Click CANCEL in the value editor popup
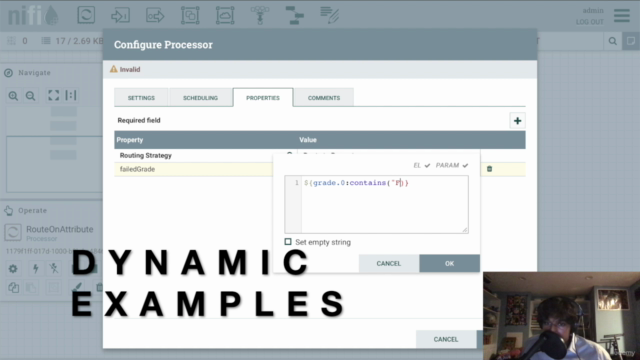The height and width of the screenshot is (360, 640). coord(389,264)
